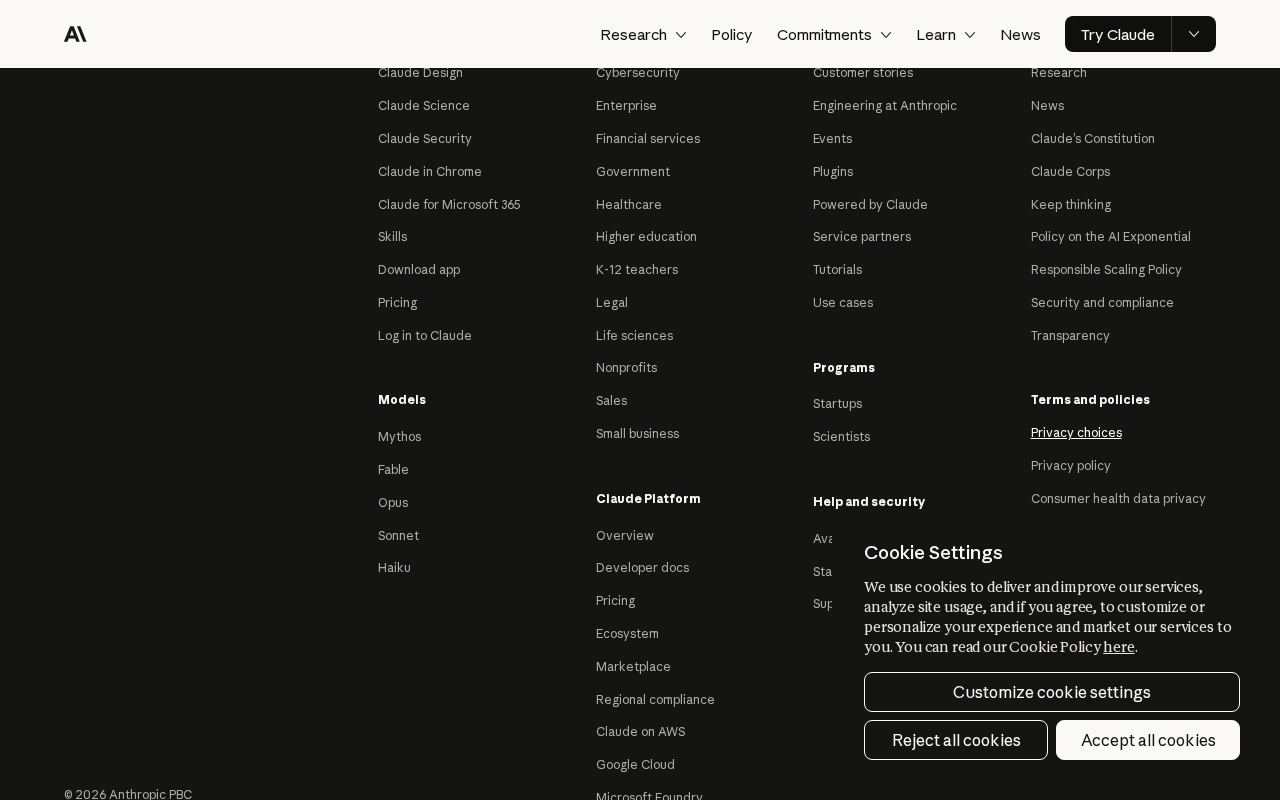Open the Legal footer link
The width and height of the screenshot is (1280, 800).
(x=612, y=302)
